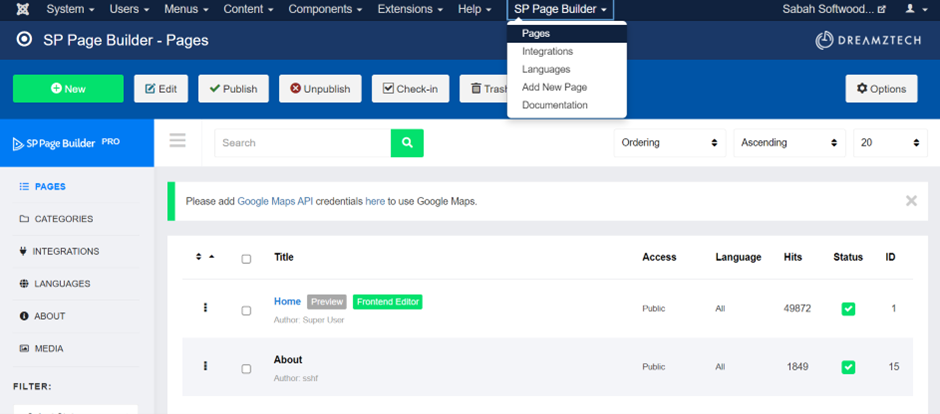Screen dimensions: 940x414
Task: Sort by the Access column header
Action: pos(659,257)
